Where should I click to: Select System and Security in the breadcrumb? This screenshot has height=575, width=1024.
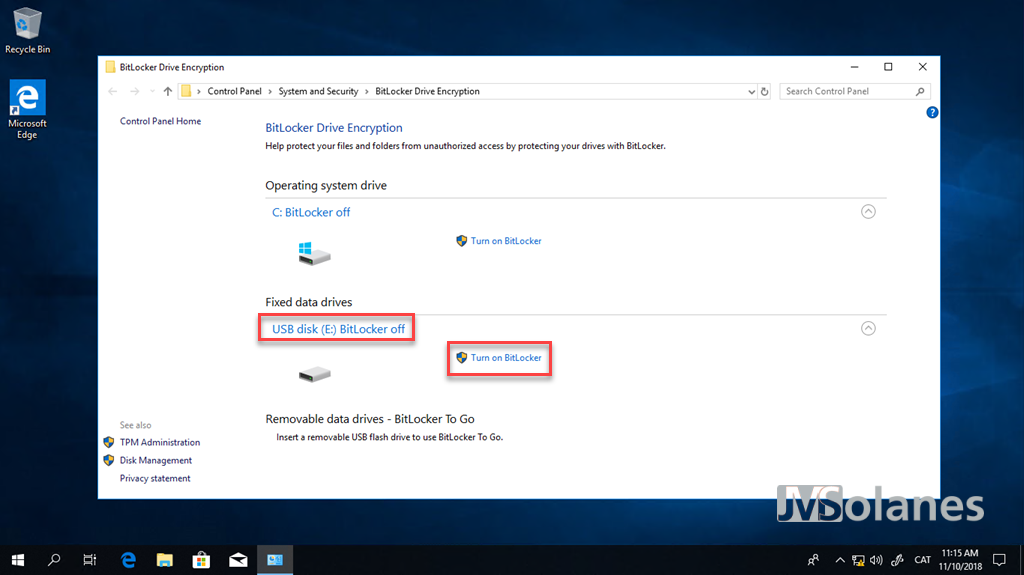318,91
